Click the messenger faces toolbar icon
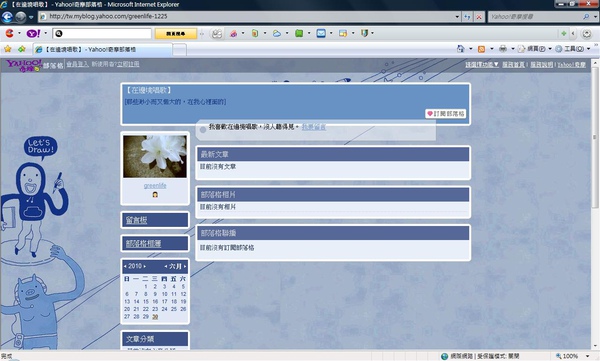Screen dimensions: 600x361 click(x=217, y=34)
